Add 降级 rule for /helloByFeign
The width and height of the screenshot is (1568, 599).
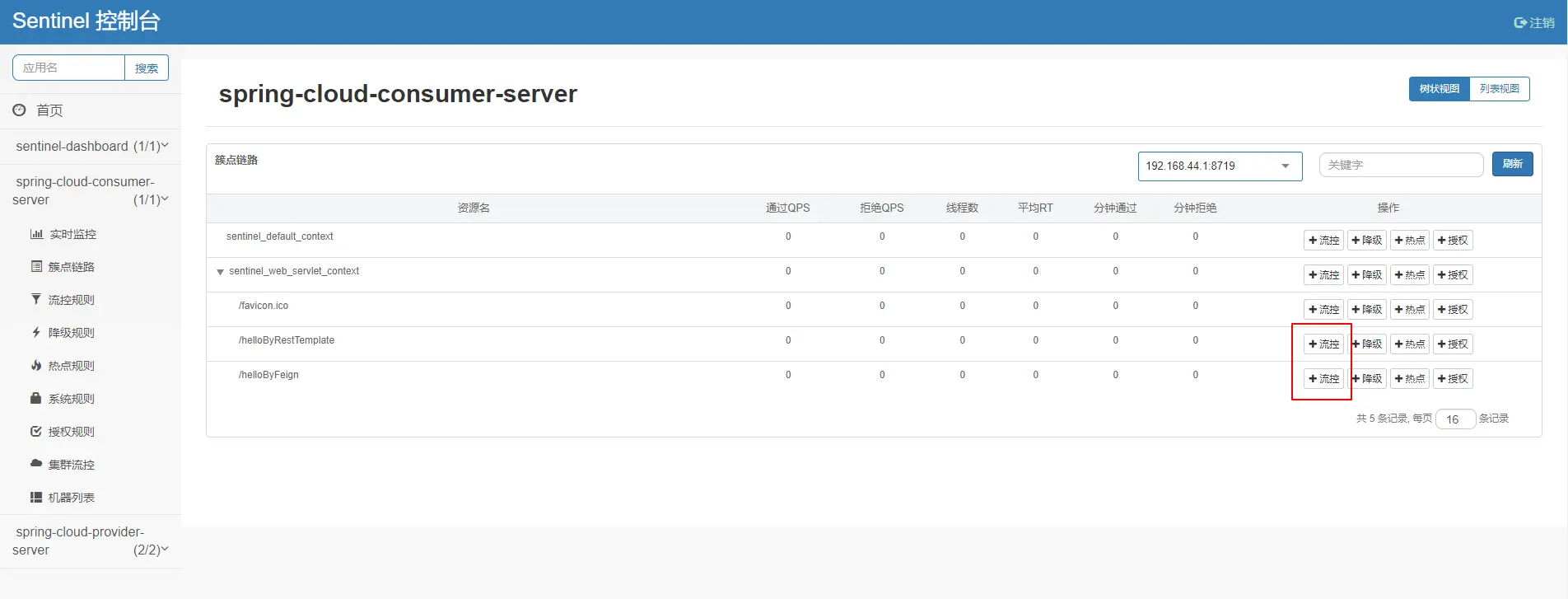click(x=1366, y=378)
